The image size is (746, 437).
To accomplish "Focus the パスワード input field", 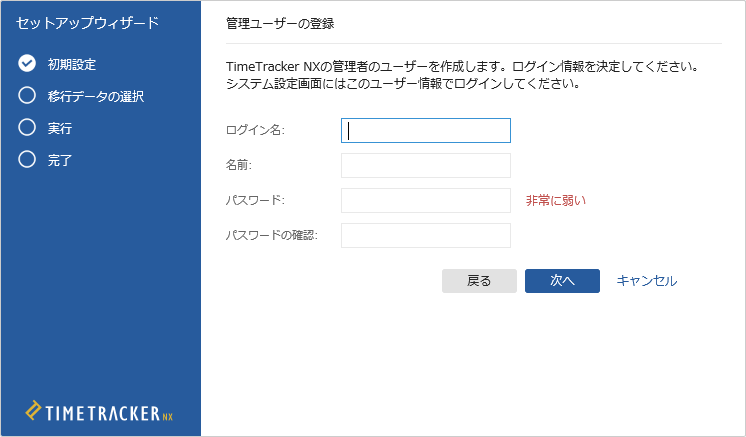I will click(x=426, y=200).
